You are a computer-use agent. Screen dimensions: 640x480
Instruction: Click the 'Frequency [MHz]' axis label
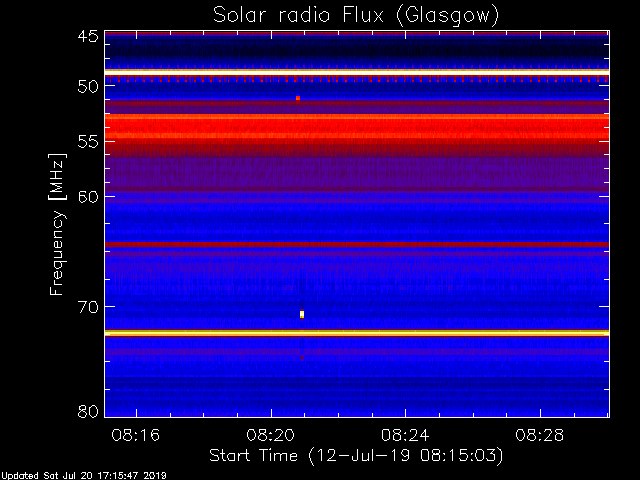pyautogui.click(x=57, y=224)
